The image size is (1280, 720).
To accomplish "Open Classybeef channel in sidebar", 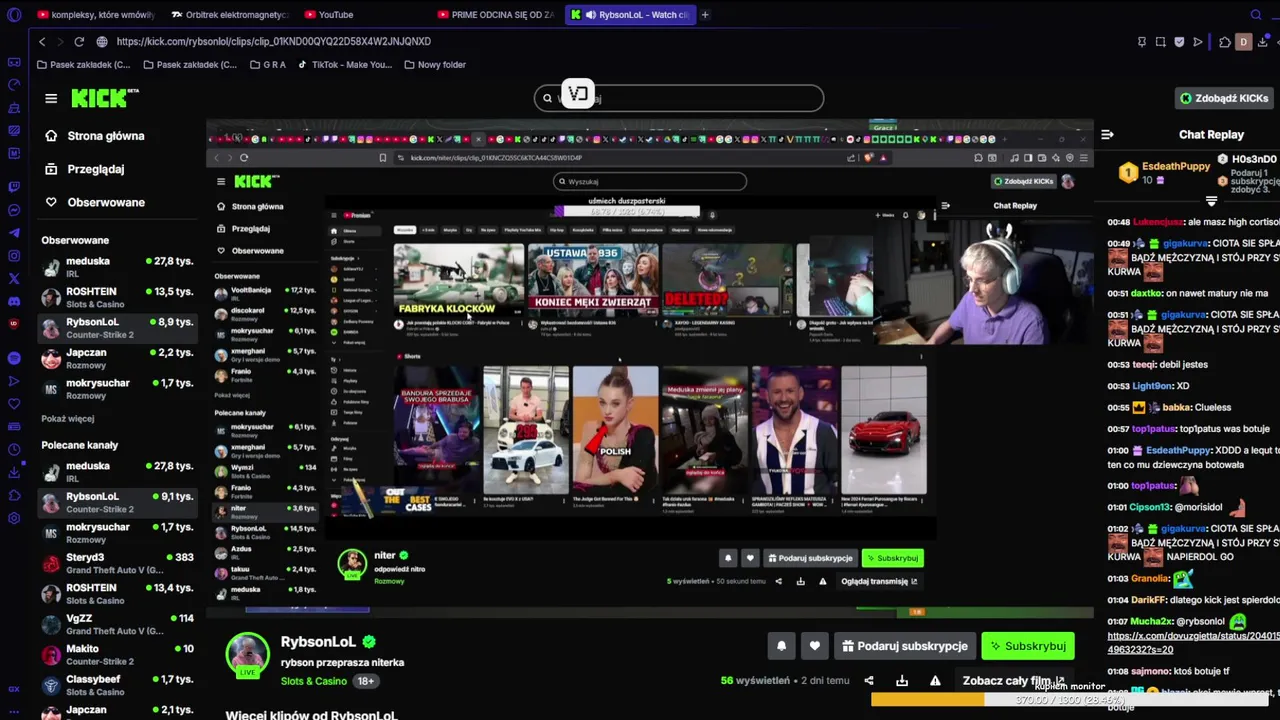I will [x=117, y=685].
